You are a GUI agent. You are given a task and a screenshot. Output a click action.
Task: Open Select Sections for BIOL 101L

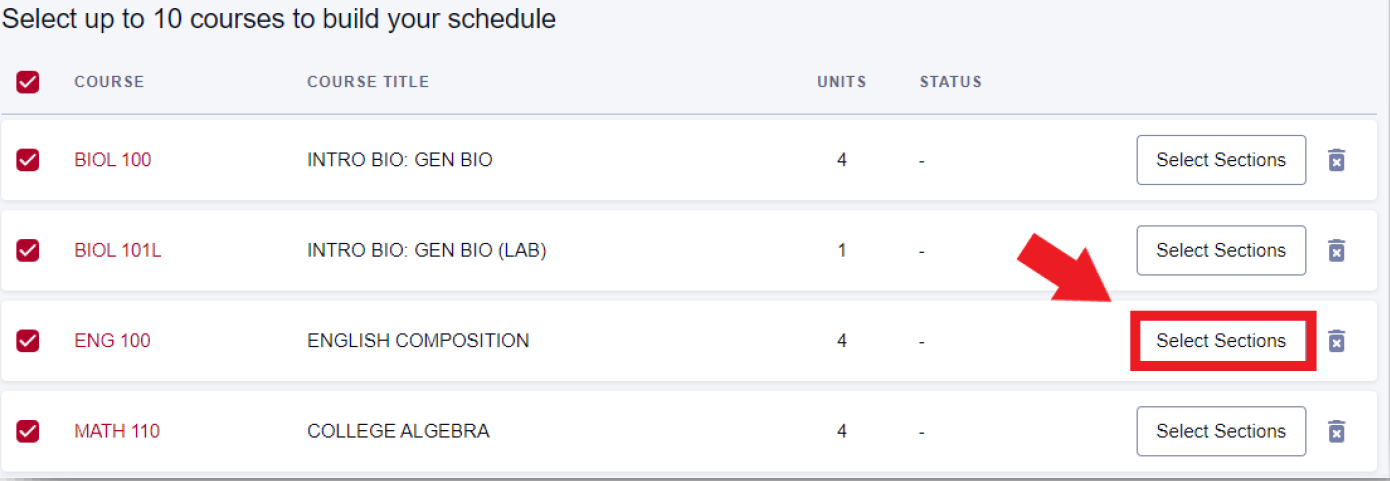(x=1221, y=250)
